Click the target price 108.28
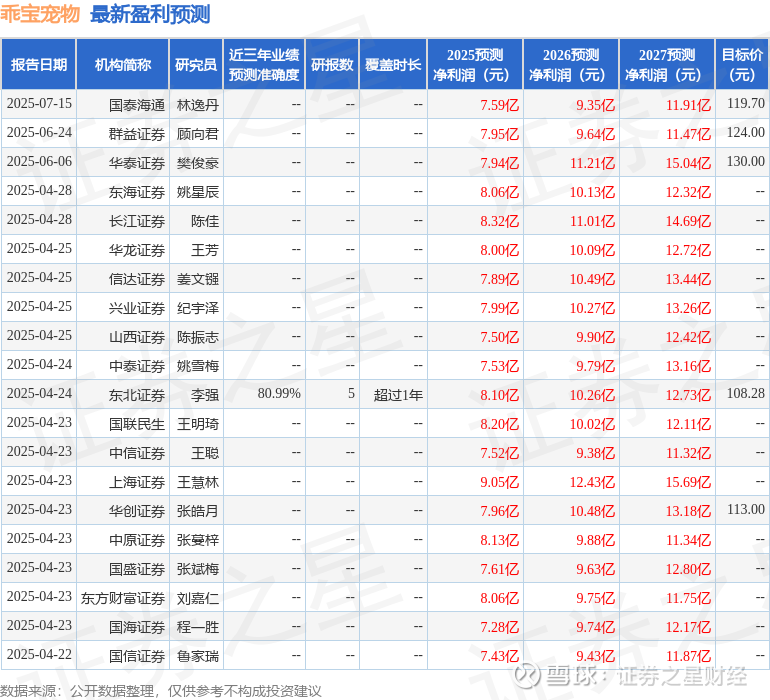This screenshot has width=770, height=700. (x=746, y=393)
